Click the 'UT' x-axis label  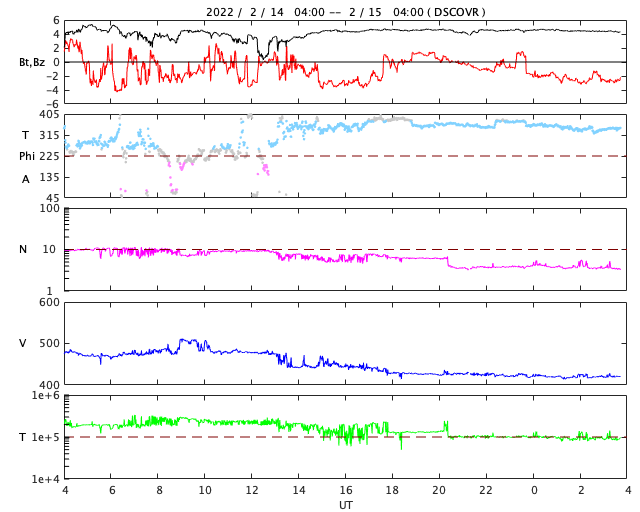tap(345, 505)
